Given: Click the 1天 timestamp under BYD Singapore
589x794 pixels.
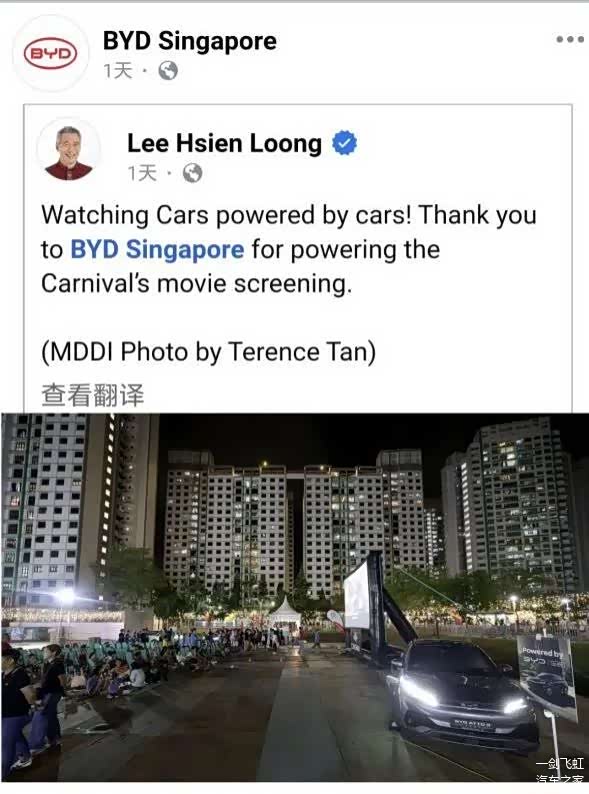Looking at the screenshot, I should click(x=117, y=71).
